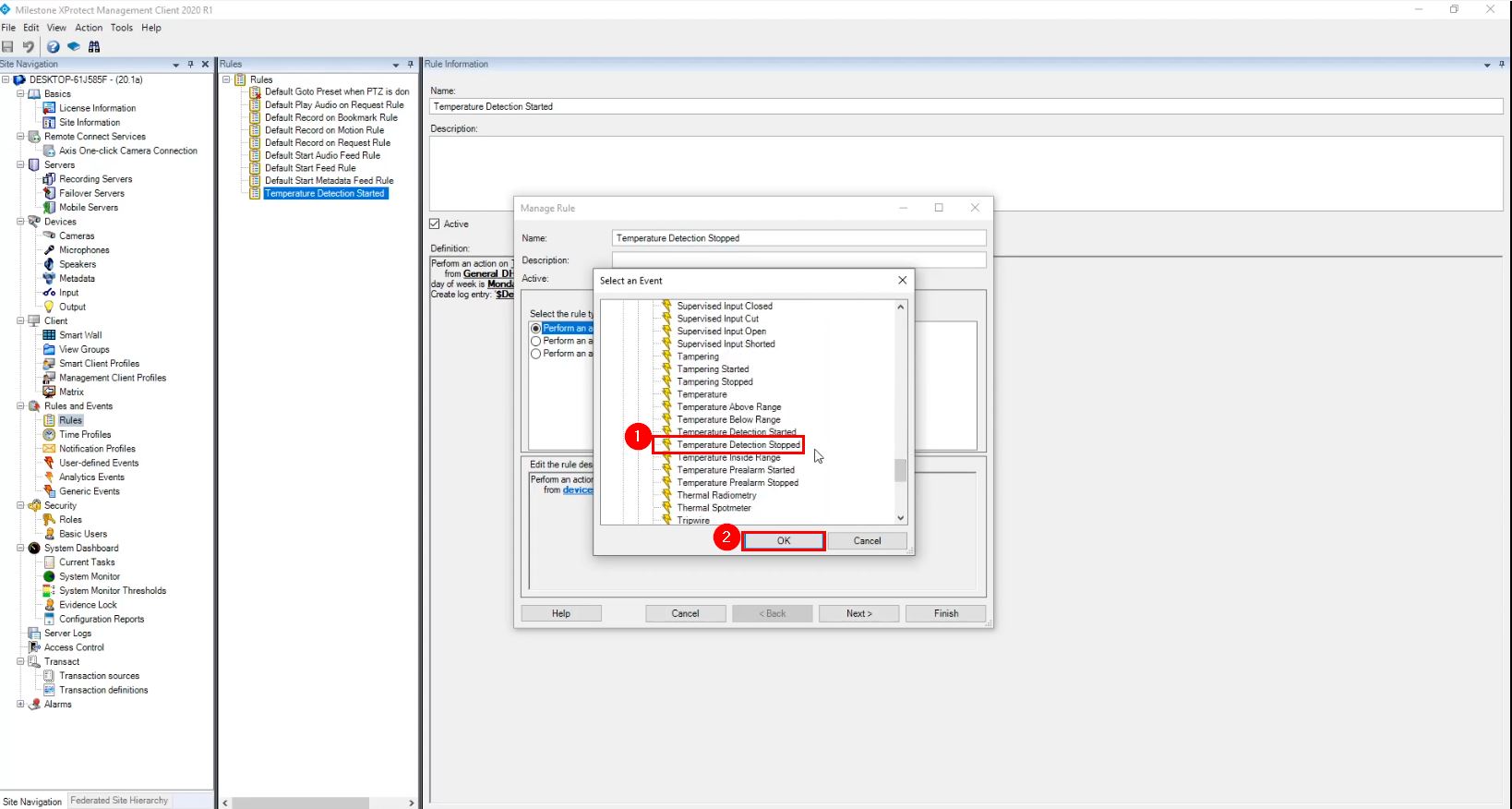
Task: Open the Site Navigation pane dropdown arrow
Action: point(176,65)
